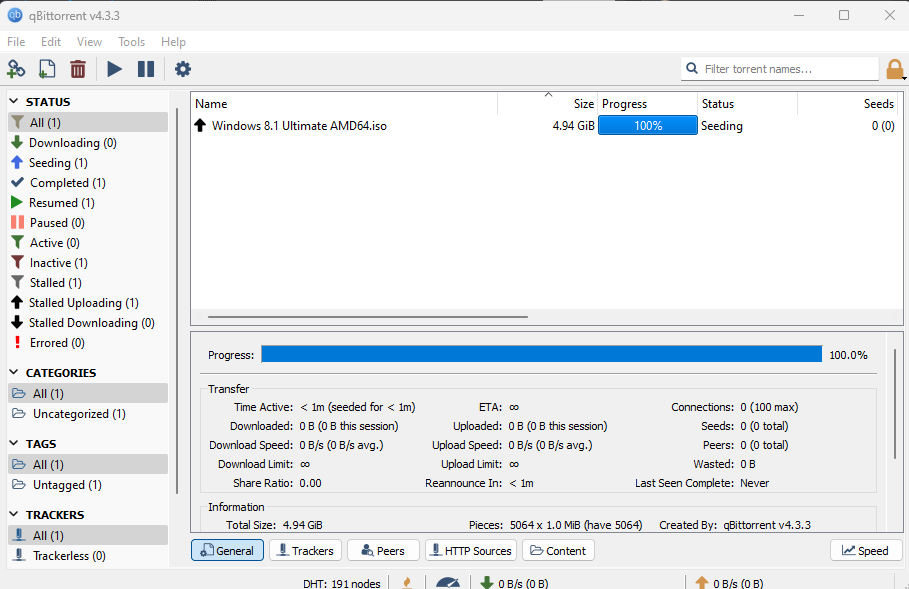Focus the Filter torrent names field
This screenshot has width=909, height=589.
[x=780, y=68]
